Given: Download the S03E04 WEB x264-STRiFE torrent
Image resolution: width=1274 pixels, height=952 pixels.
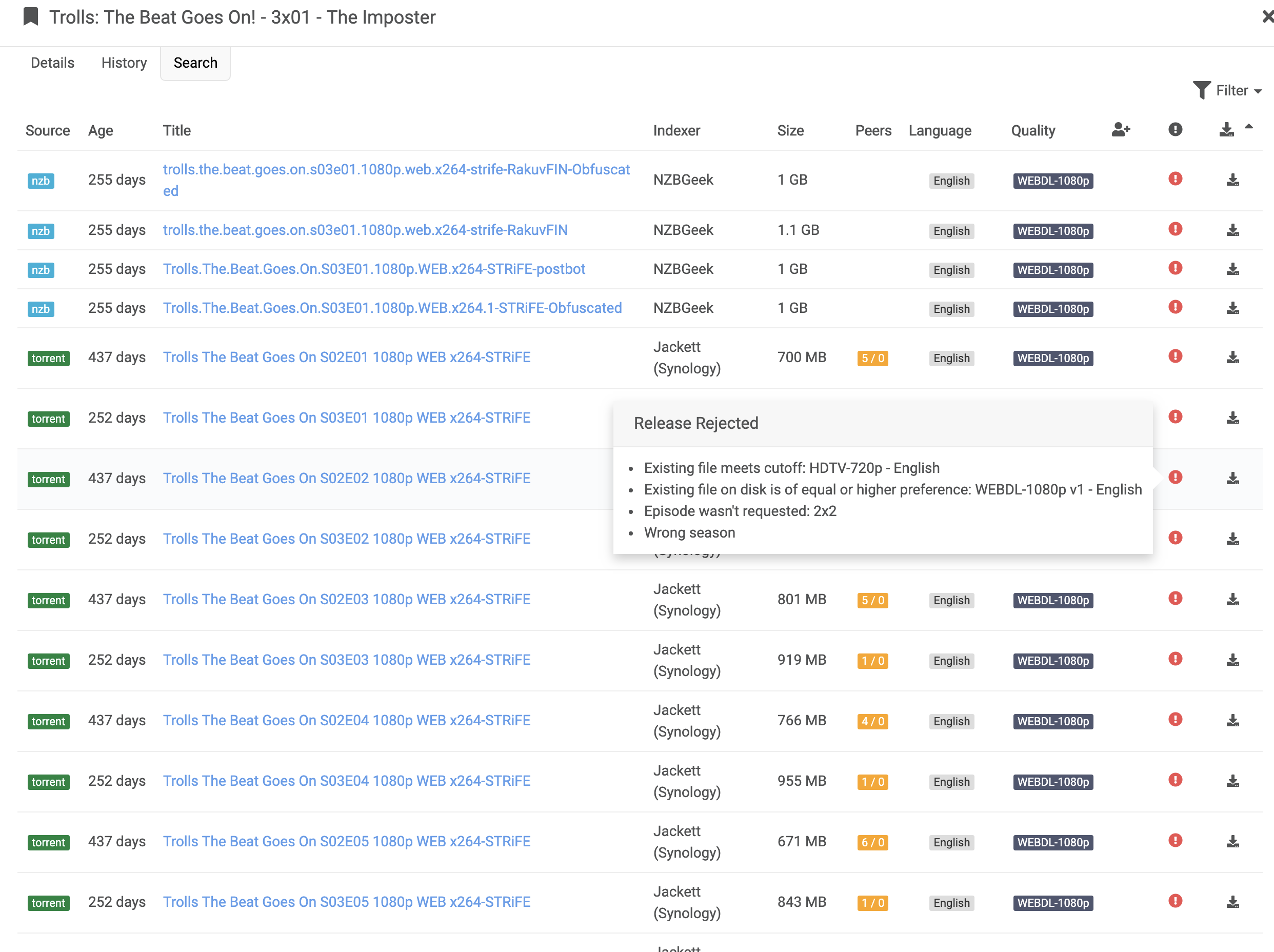Looking at the screenshot, I should coord(1232,782).
